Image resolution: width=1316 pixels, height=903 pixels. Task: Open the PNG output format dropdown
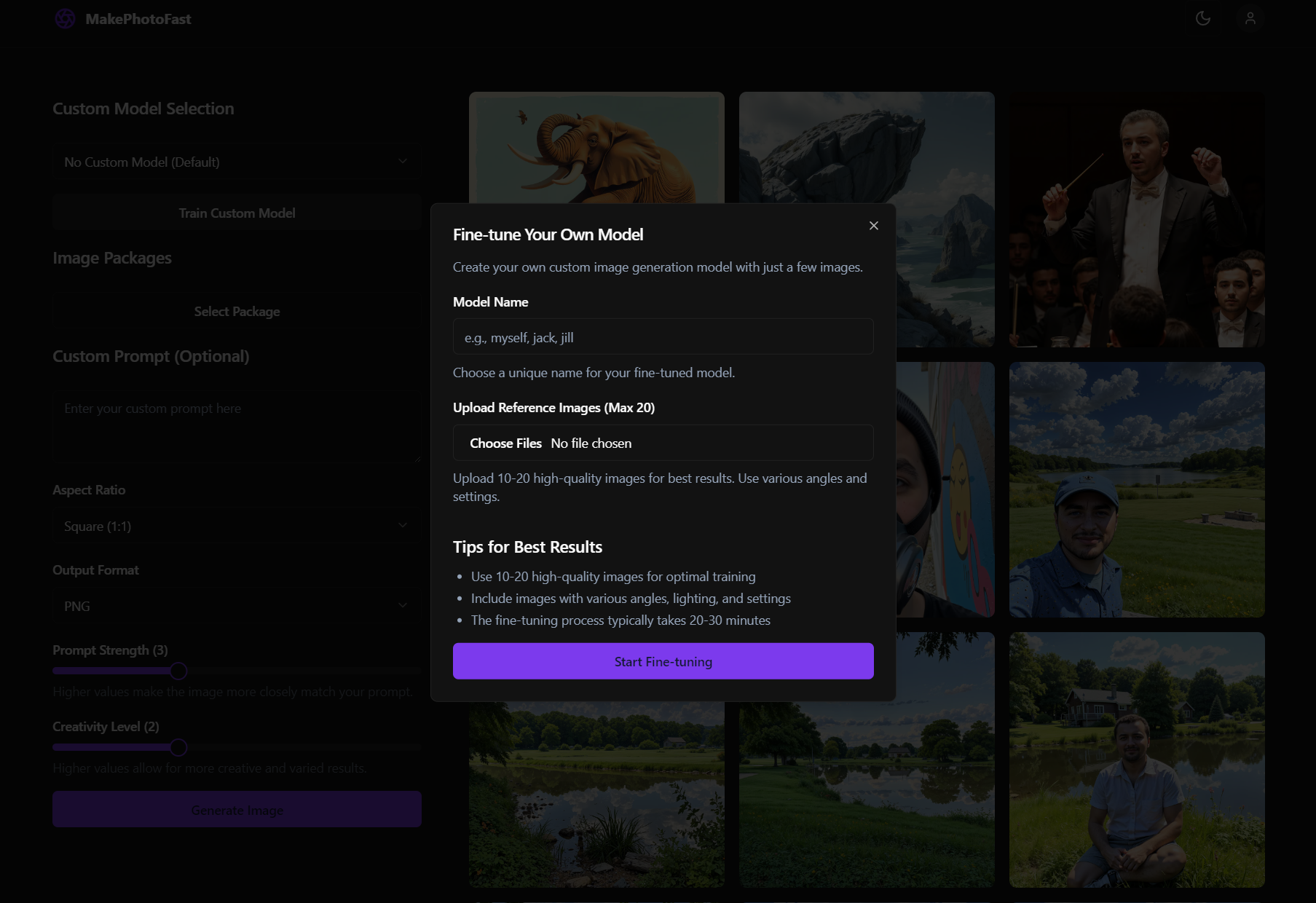[237, 606]
